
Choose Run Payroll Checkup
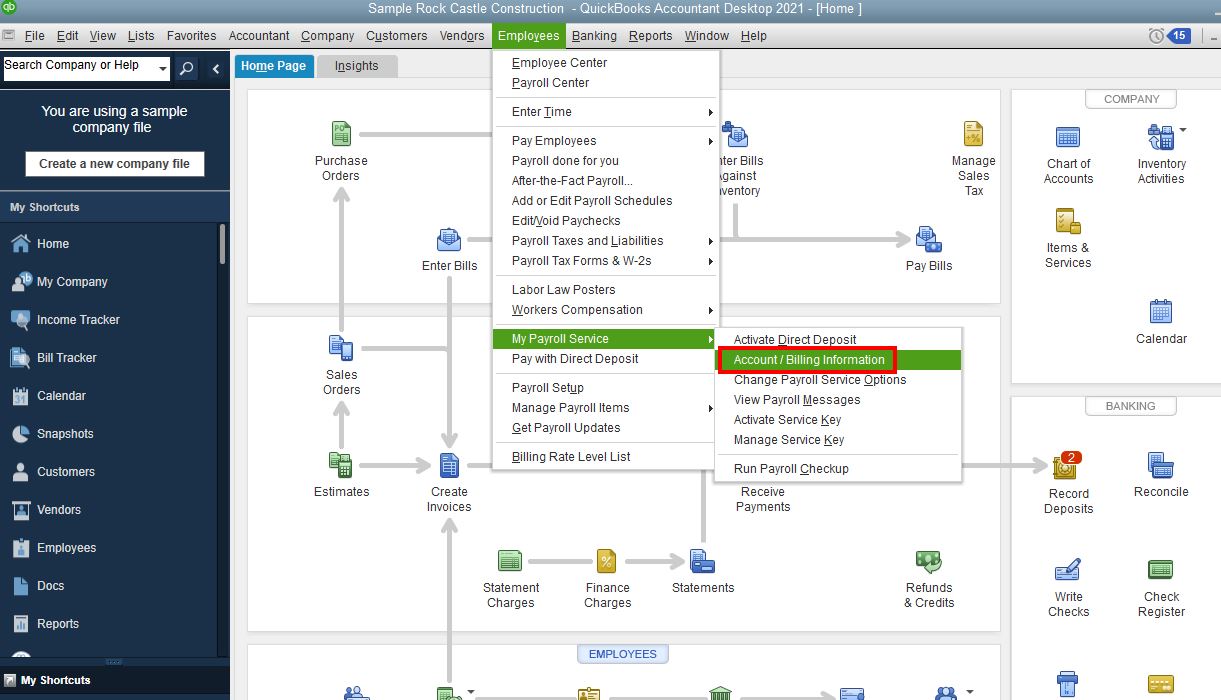click(x=791, y=469)
